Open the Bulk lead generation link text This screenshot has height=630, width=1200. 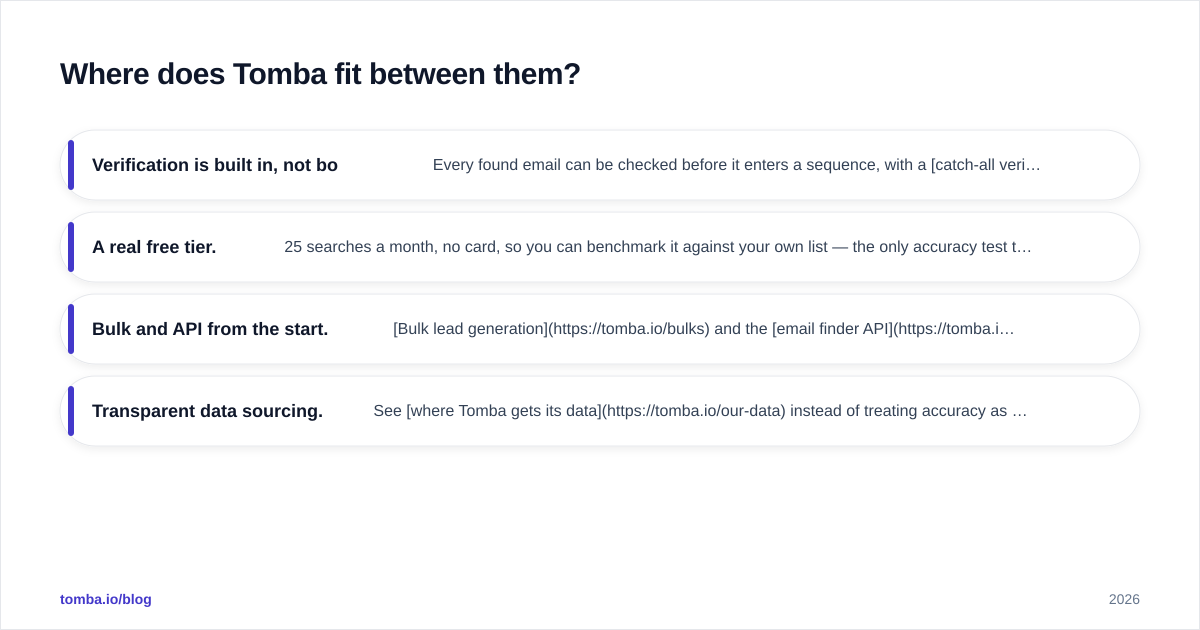click(470, 329)
